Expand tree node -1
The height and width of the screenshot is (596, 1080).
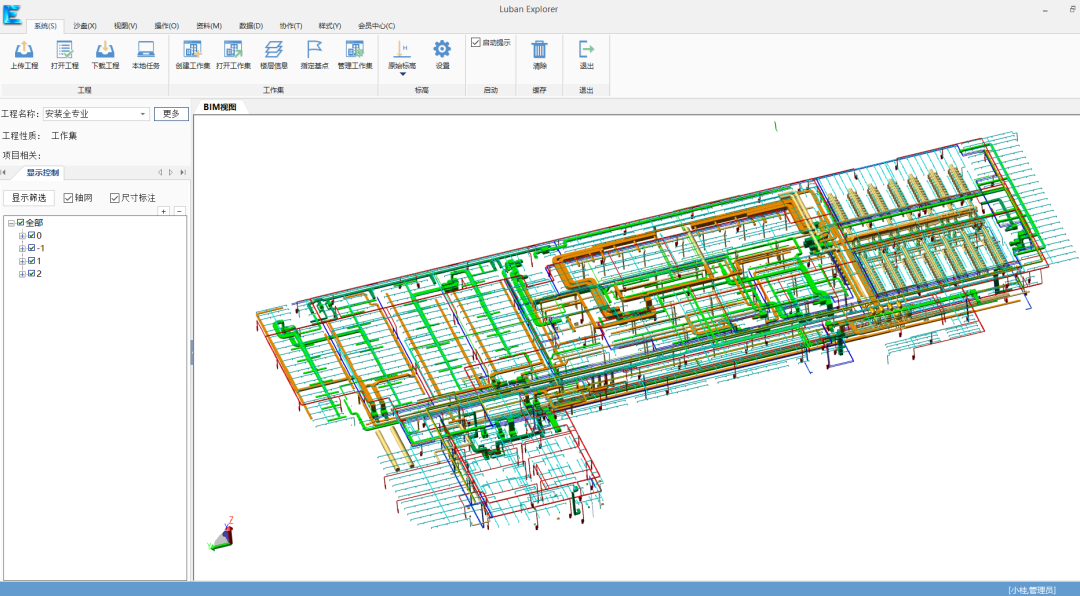(22, 248)
